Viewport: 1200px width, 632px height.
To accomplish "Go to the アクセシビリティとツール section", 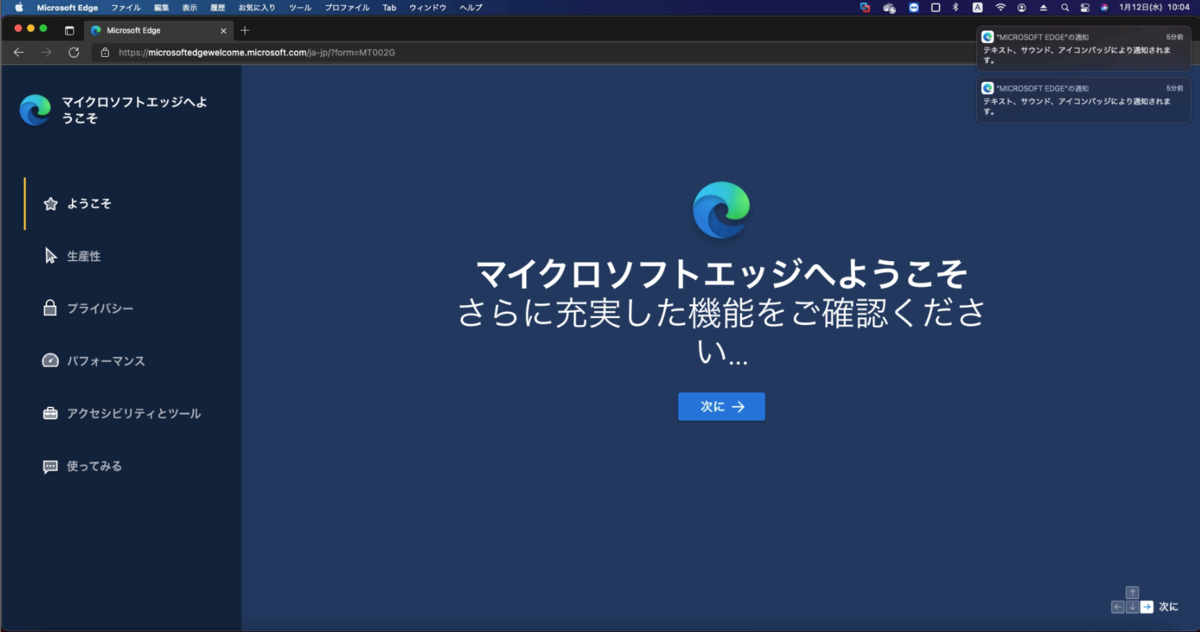I will pos(134,413).
